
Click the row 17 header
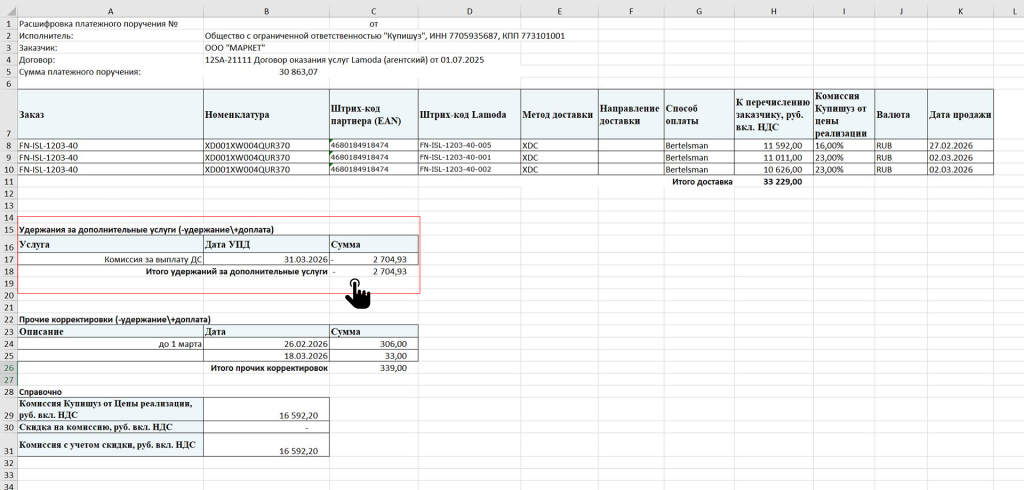pyautogui.click(x=9, y=258)
